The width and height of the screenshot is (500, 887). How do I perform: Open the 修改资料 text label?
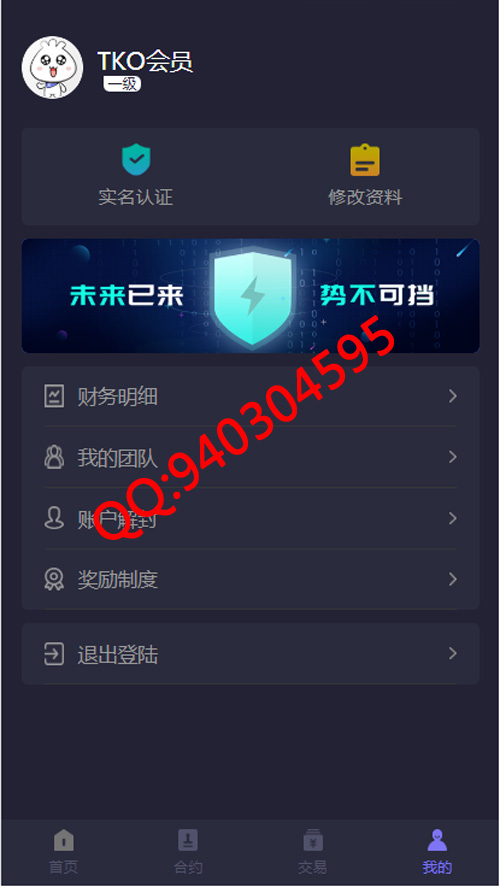(365, 197)
